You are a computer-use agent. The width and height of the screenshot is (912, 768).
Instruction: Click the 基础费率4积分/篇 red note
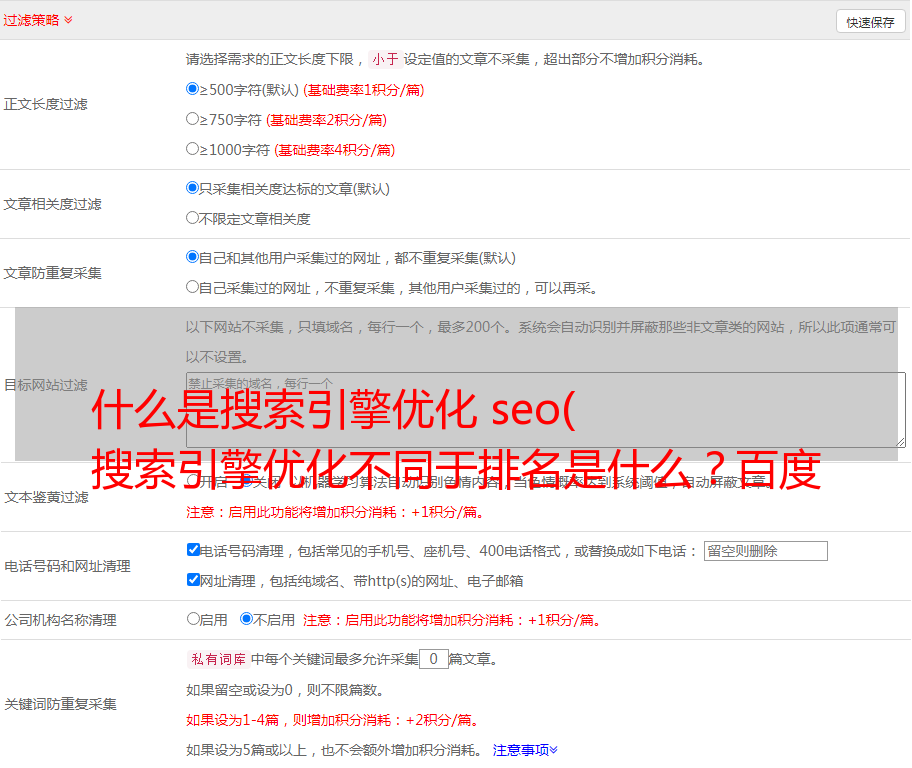click(x=334, y=150)
